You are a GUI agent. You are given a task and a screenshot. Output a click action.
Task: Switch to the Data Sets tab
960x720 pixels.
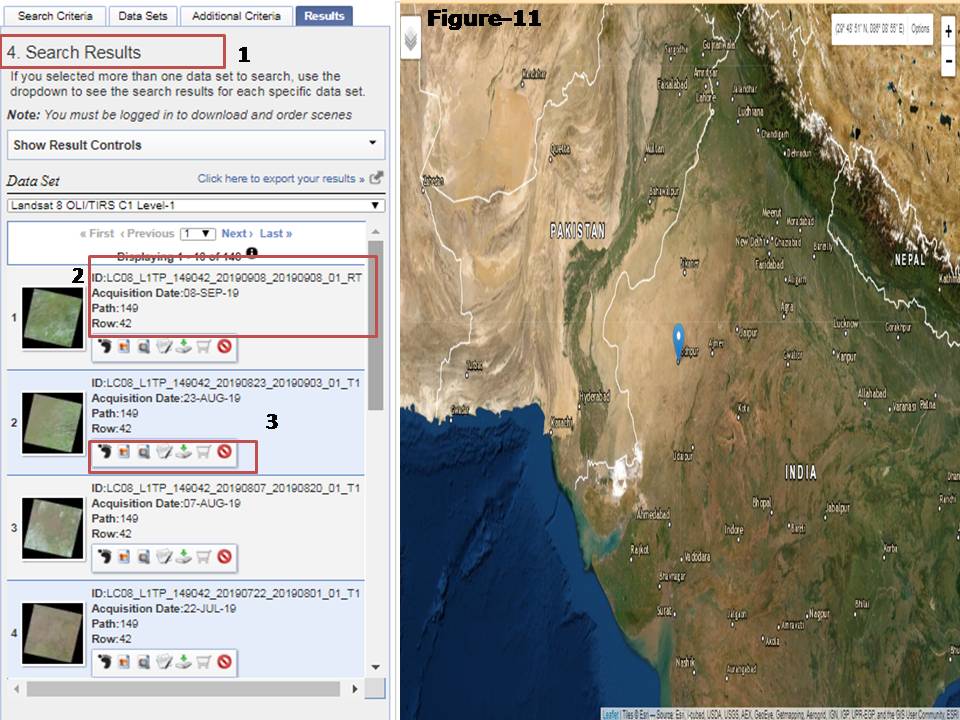(143, 16)
